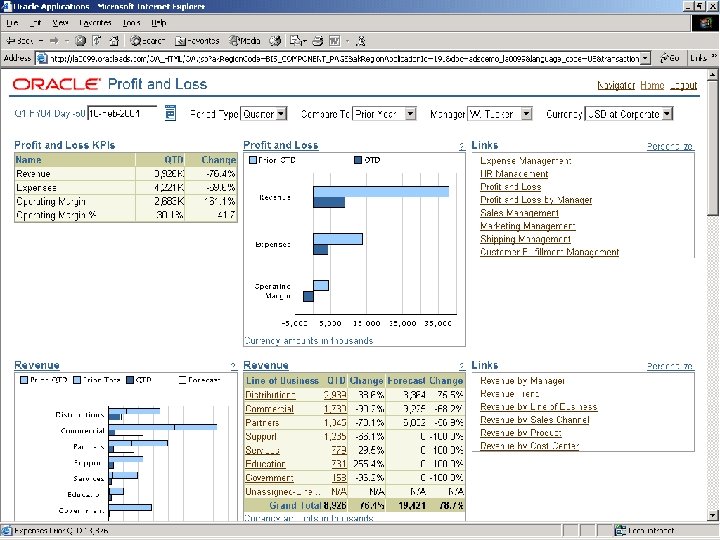Expand the Mail button dropdown arrow

(304, 41)
